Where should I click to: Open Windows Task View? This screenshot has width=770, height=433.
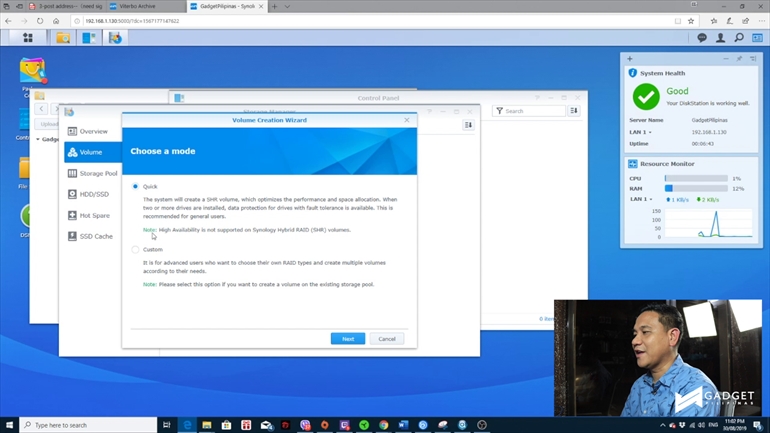tap(166, 425)
